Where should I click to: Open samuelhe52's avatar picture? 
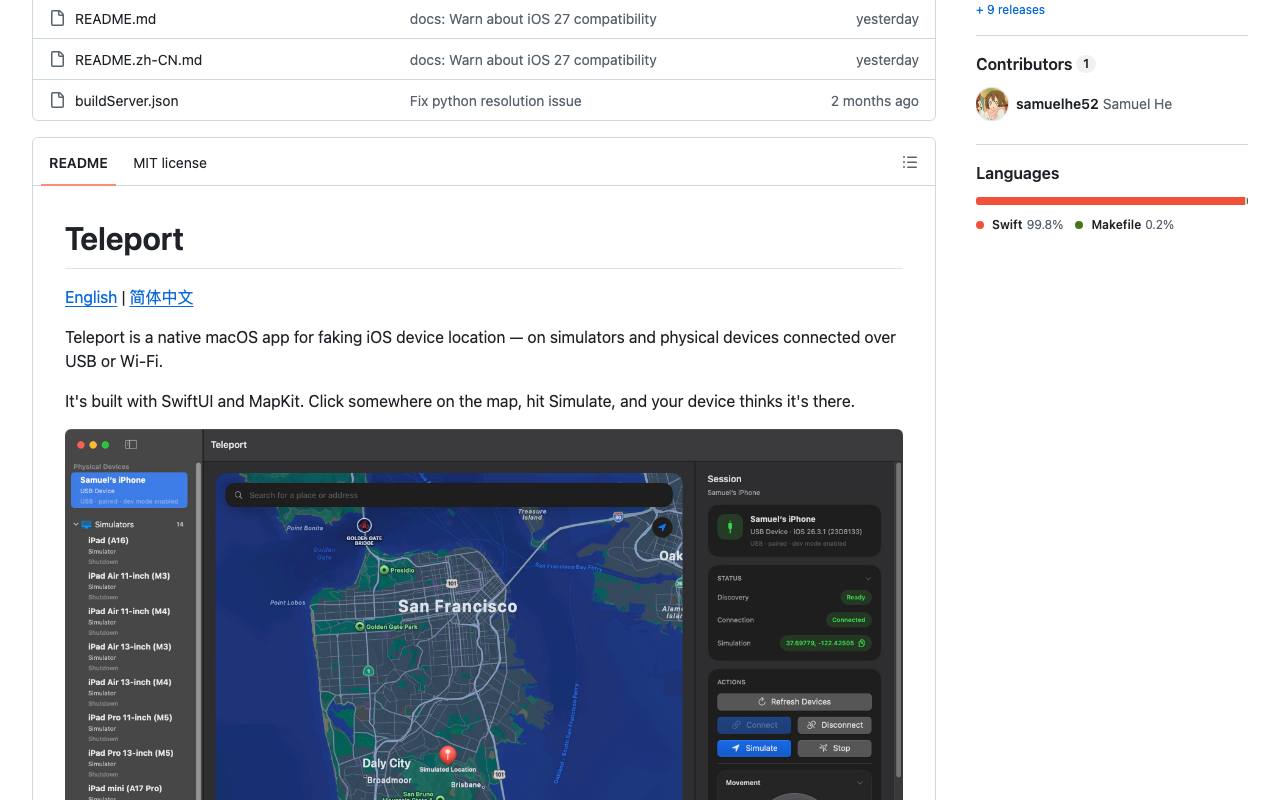pos(992,104)
